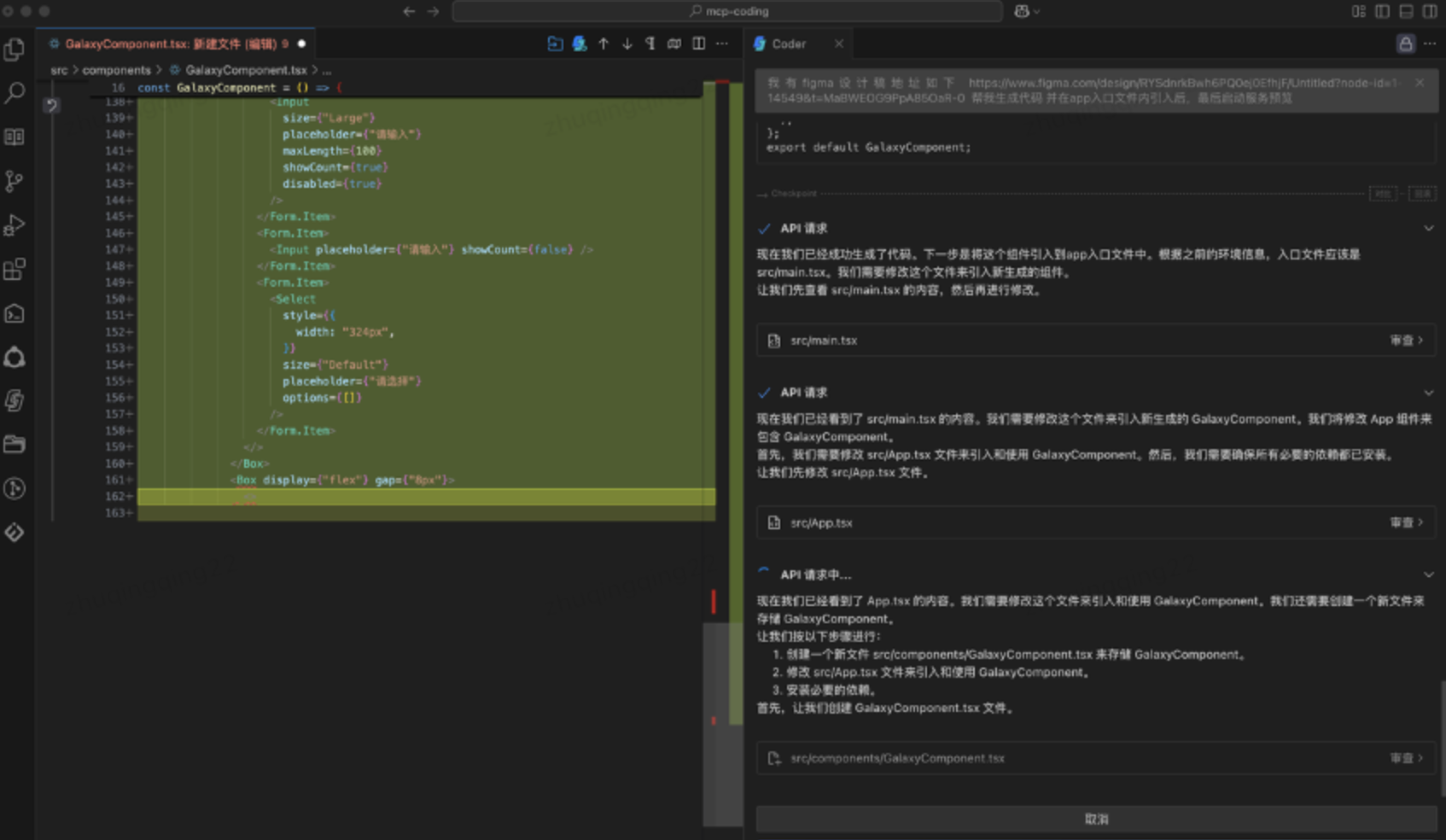Image resolution: width=1446 pixels, height=840 pixels.
Task: Toggle the bottom panel visibility in the title bar
Action: [x=1406, y=11]
